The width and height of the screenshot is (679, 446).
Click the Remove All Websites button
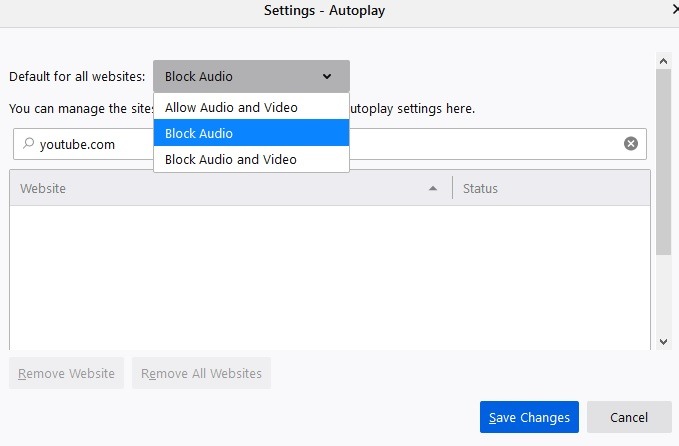point(201,373)
